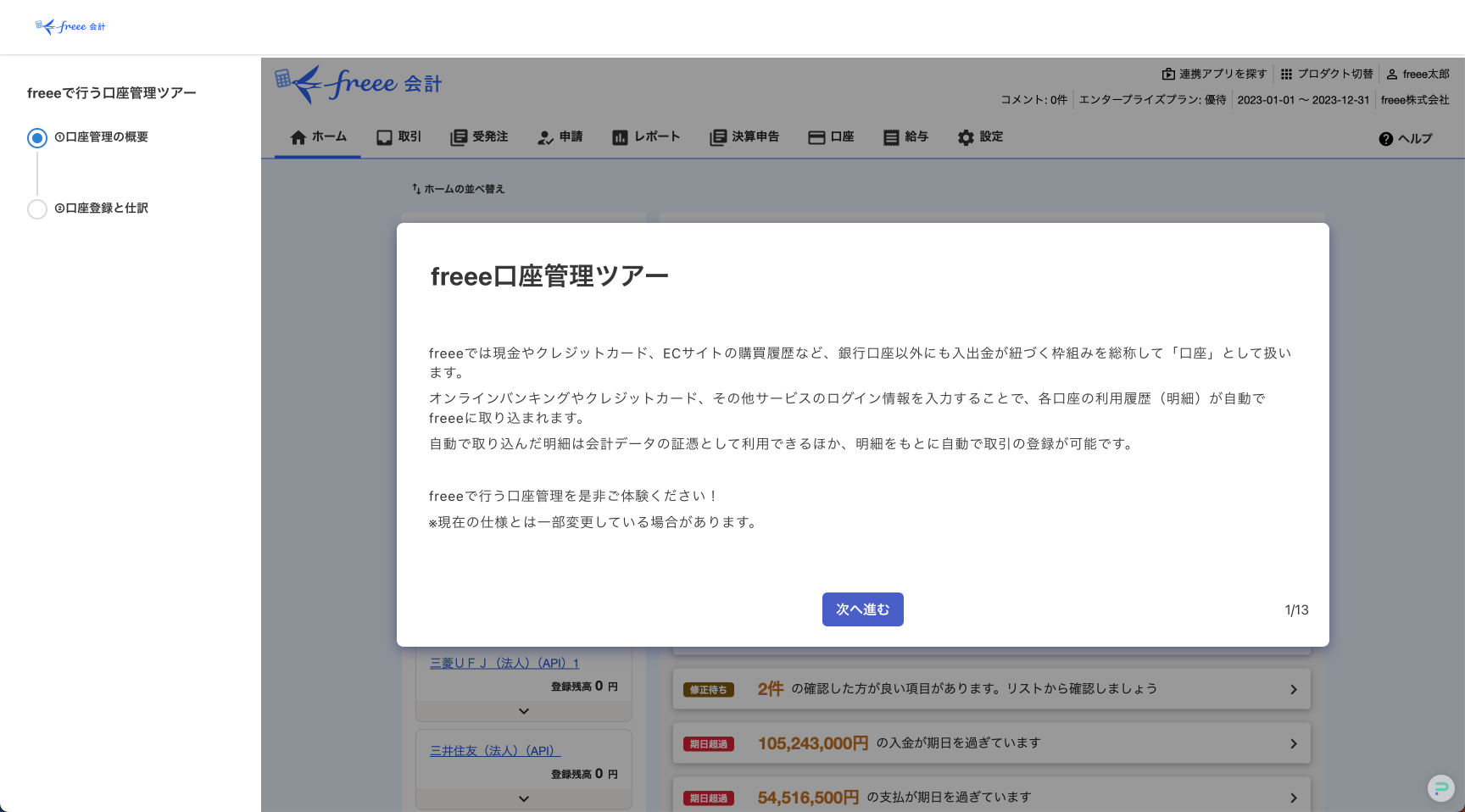The image size is (1465, 812).
Task: Click freee株式会社 company name
Action: pyautogui.click(x=1415, y=100)
